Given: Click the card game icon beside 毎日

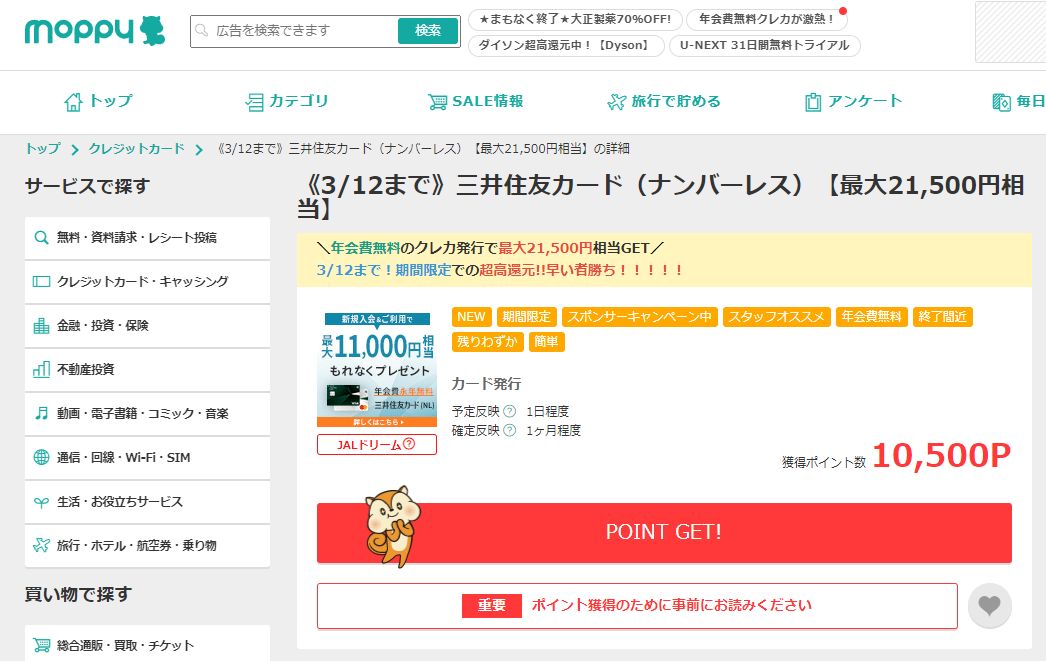Looking at the screenshot, I should [1001, 102].
